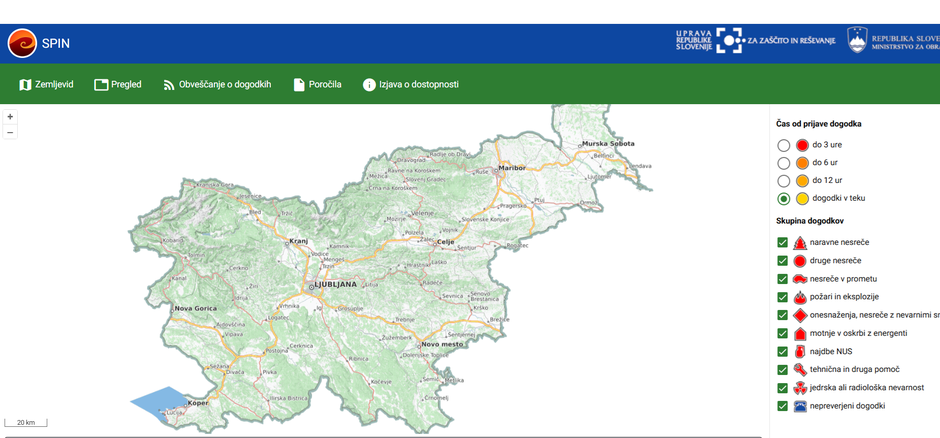
Task: Click the najdbe NUS icon
Action: pos(800,352)
